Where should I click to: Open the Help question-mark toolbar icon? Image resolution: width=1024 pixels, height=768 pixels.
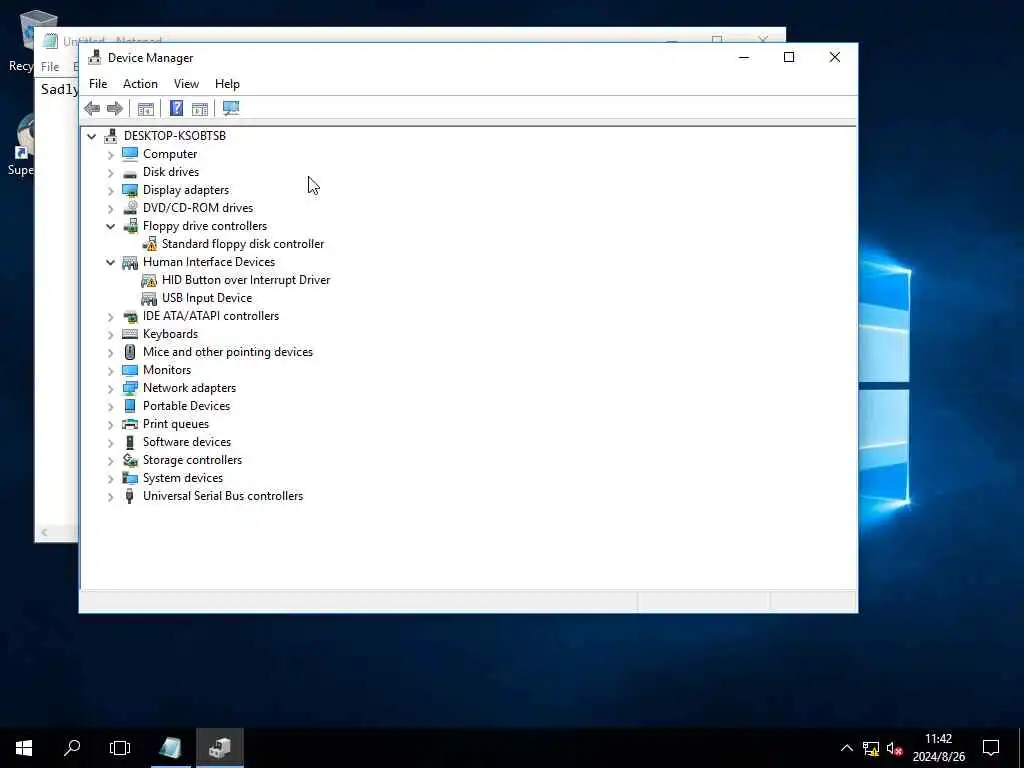point(176,108)
